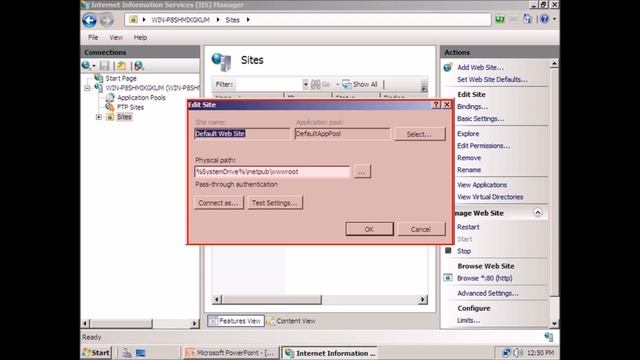Open Edit Permissions... action

click(x=483, y=146)
